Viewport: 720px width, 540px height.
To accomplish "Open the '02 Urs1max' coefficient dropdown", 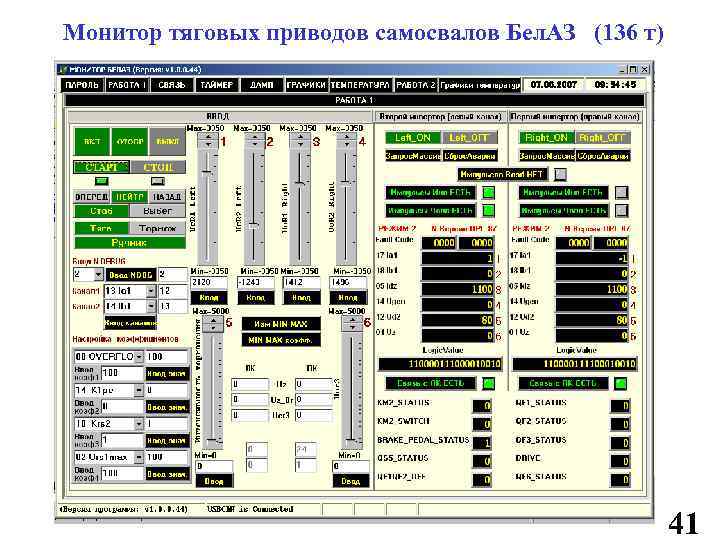I will point(139,457).
